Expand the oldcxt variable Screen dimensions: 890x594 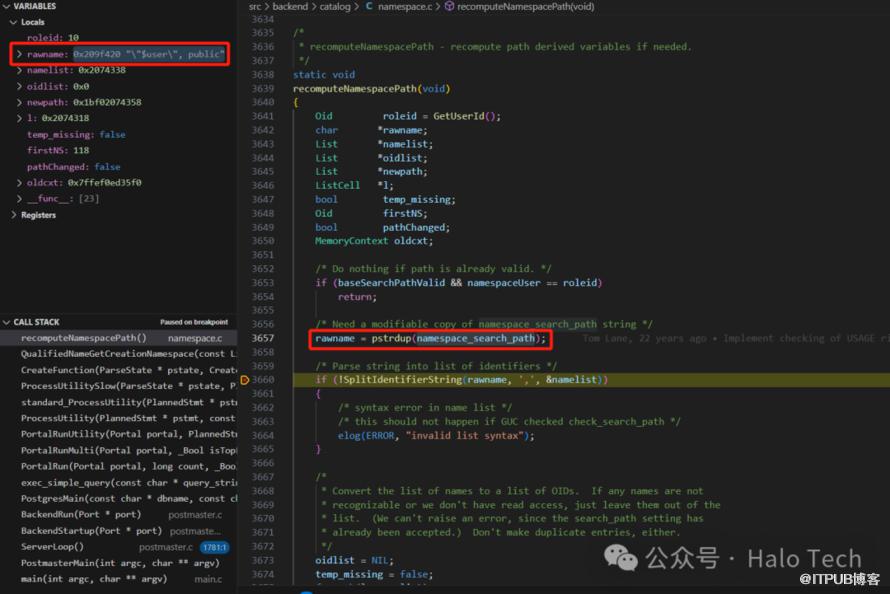coord(19,183)
